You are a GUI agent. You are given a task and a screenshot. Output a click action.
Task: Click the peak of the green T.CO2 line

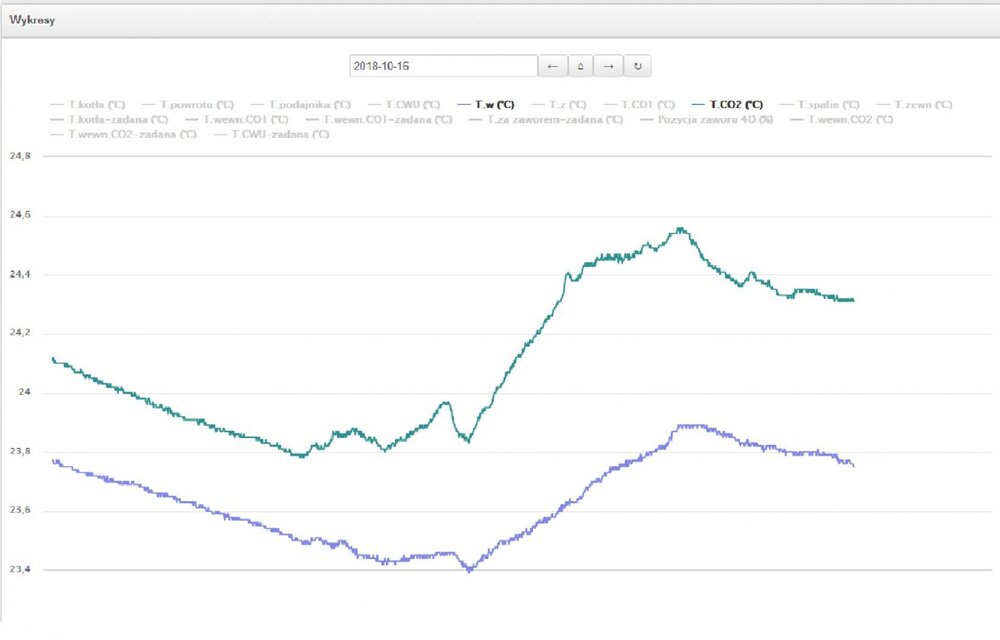pyautogui.click(x=681, y=228)
